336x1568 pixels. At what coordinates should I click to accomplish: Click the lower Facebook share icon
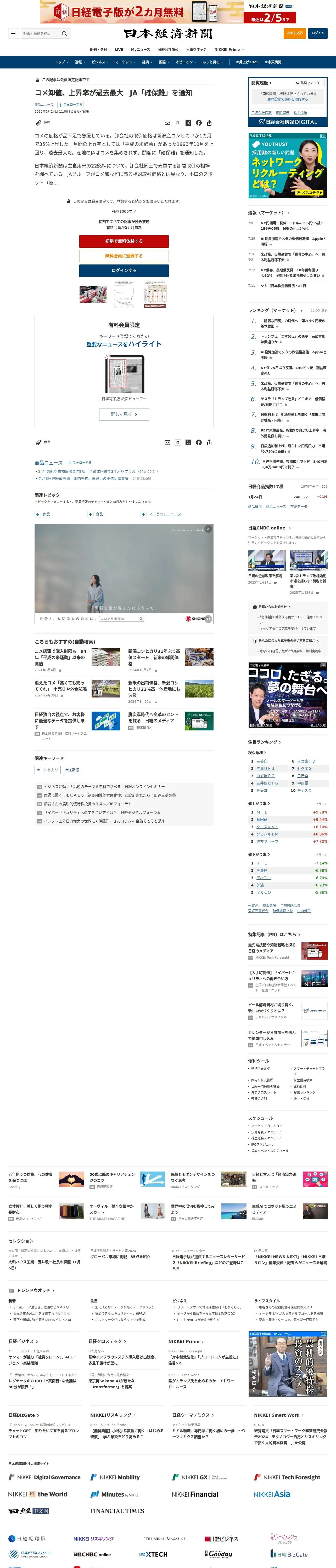tap(199, 442)
